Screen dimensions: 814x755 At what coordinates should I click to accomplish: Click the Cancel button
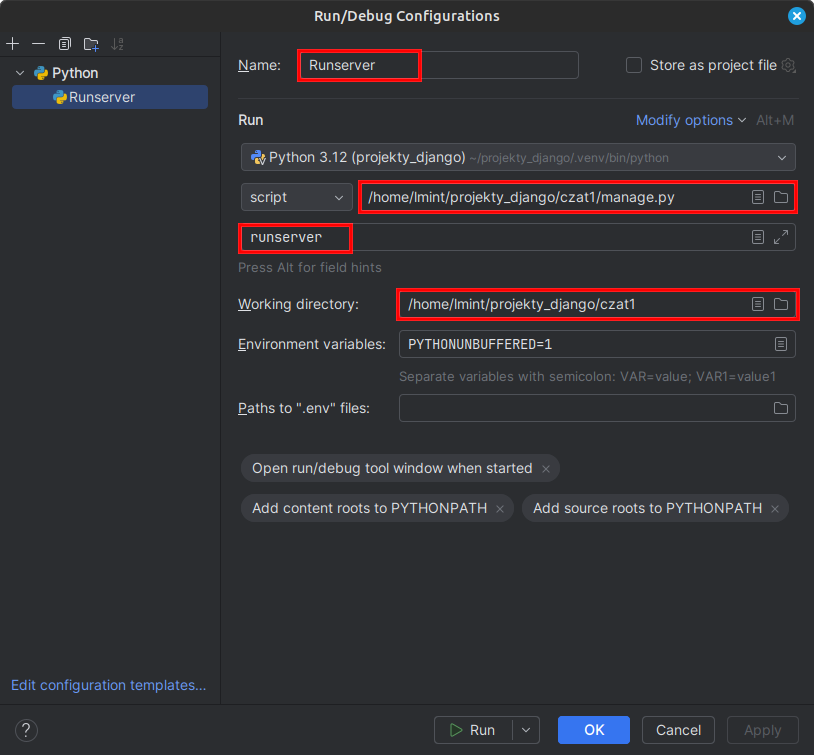tap(678, 730)
